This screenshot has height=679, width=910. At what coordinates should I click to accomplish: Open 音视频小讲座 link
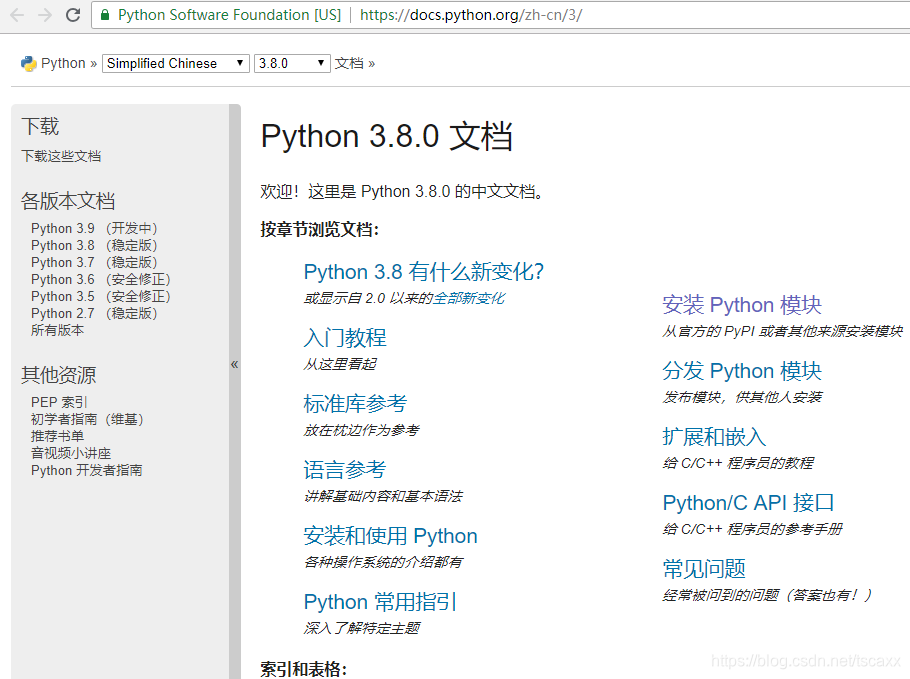pos(71,453)
